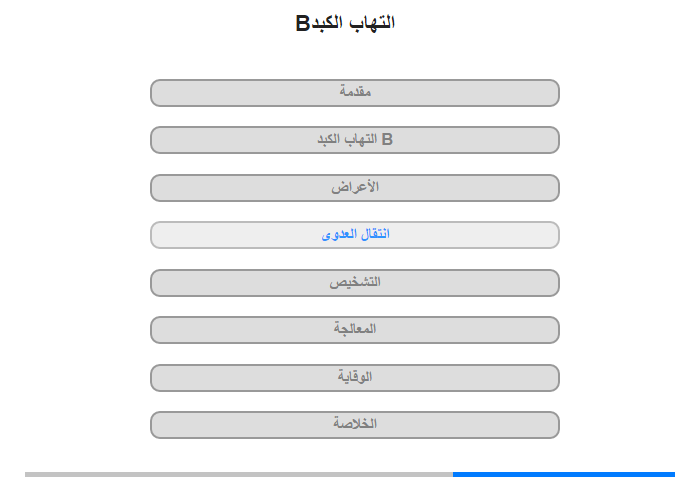Select the blue-text Transmission menu entry
This screenshot has width=700, height=480.
354,235
